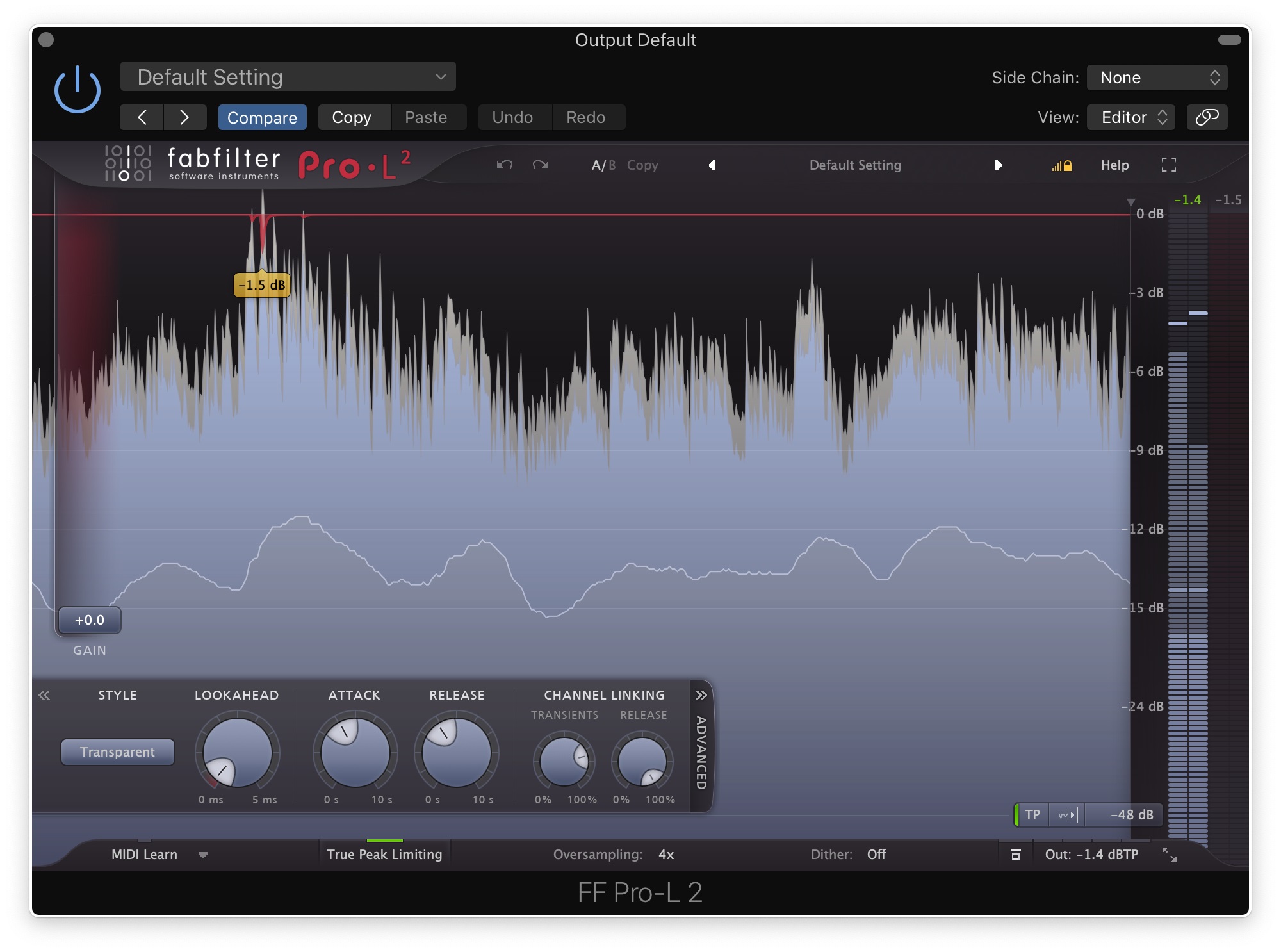
Task: Click the -1.5 dB gain reduction peak label
Action: (262, 285)
